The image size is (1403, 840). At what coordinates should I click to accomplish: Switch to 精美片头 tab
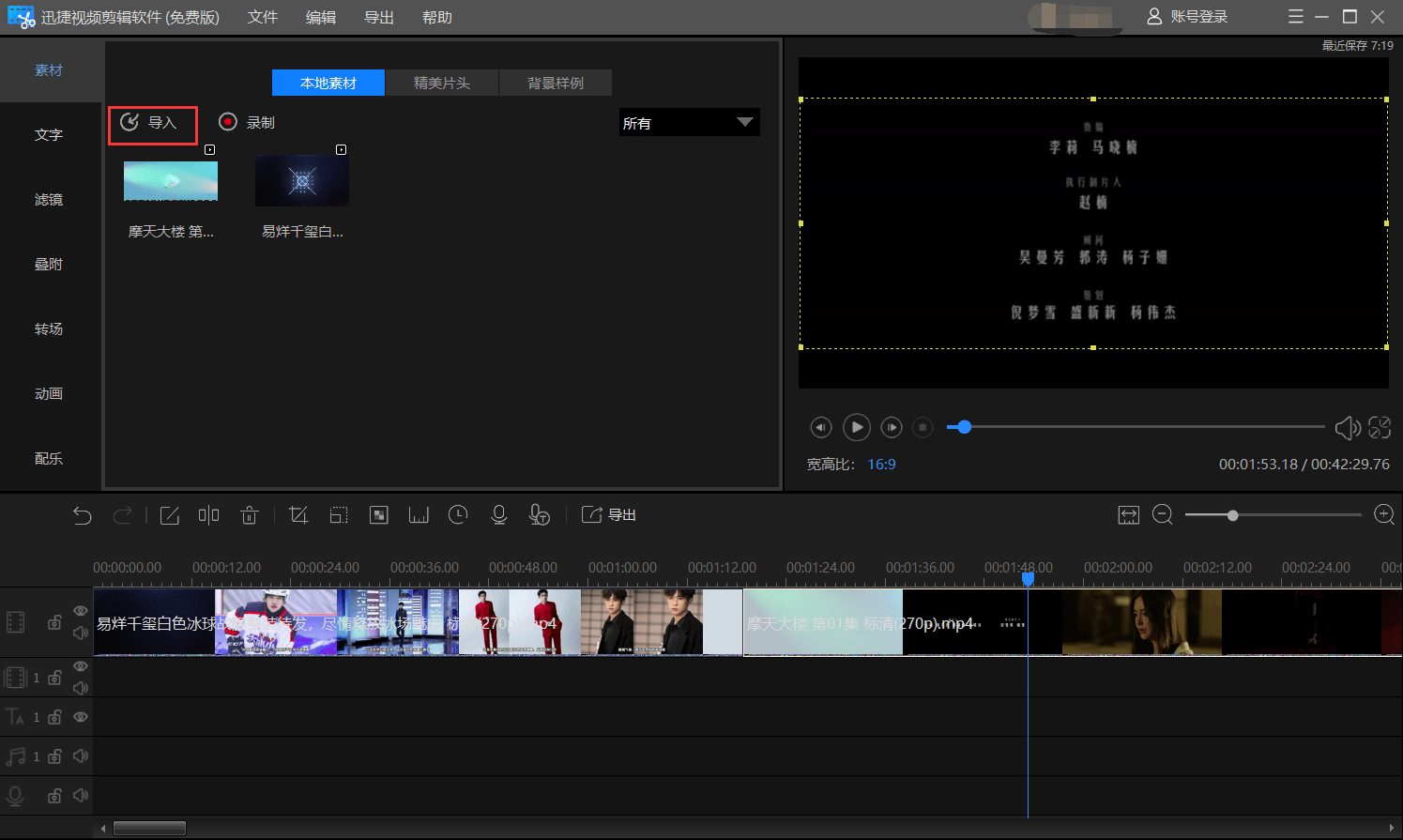tap(442, 83)
